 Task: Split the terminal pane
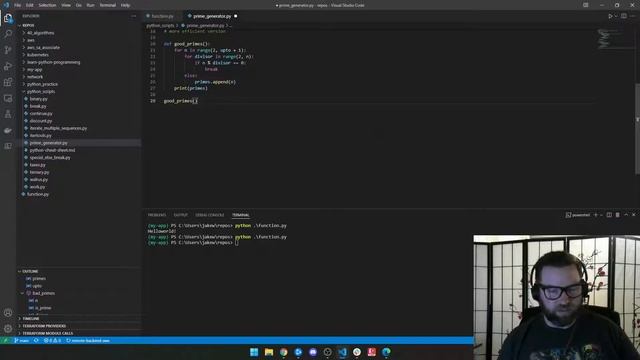(609, 215)
